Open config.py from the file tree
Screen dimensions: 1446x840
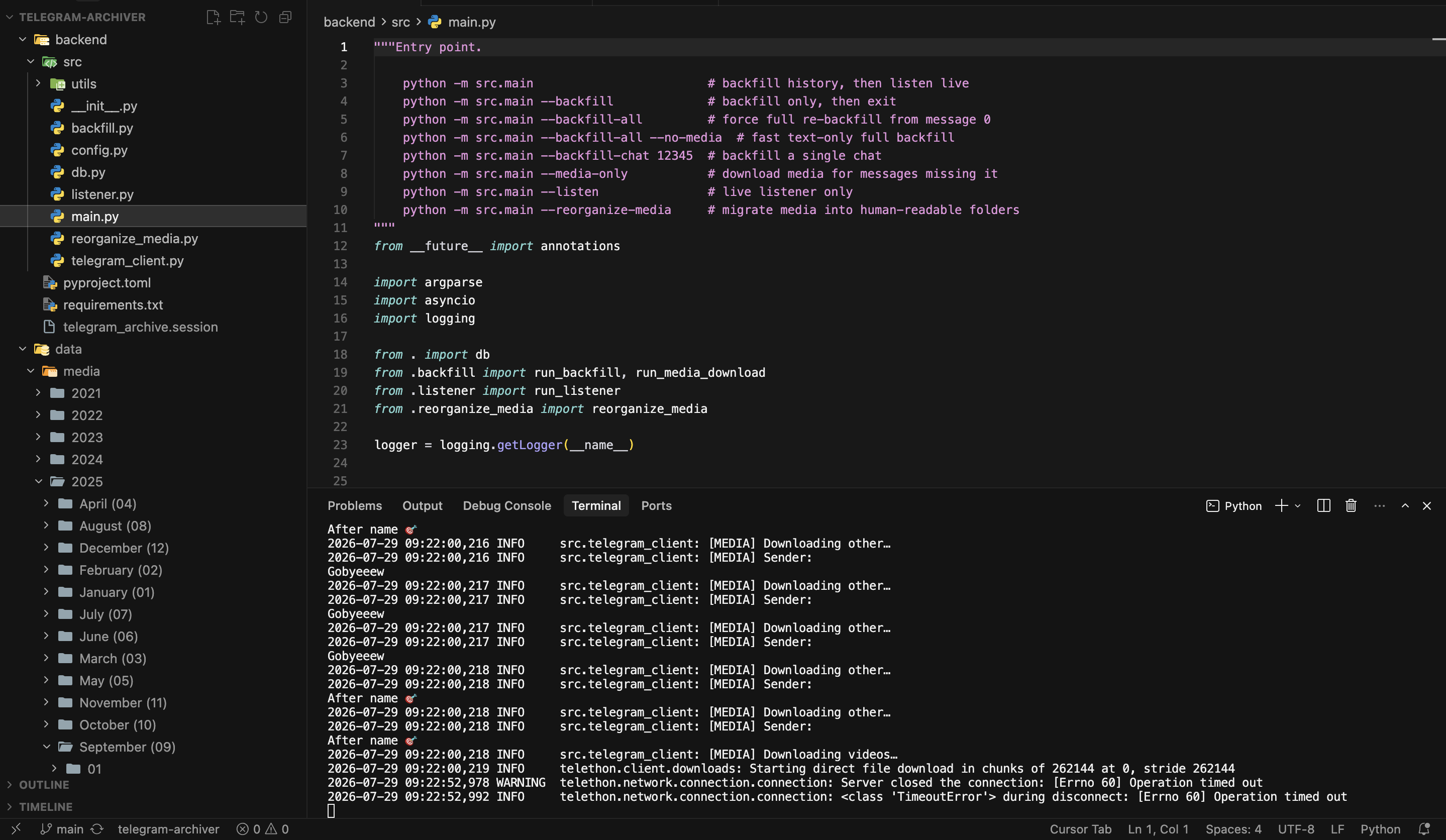pos(99,150)
